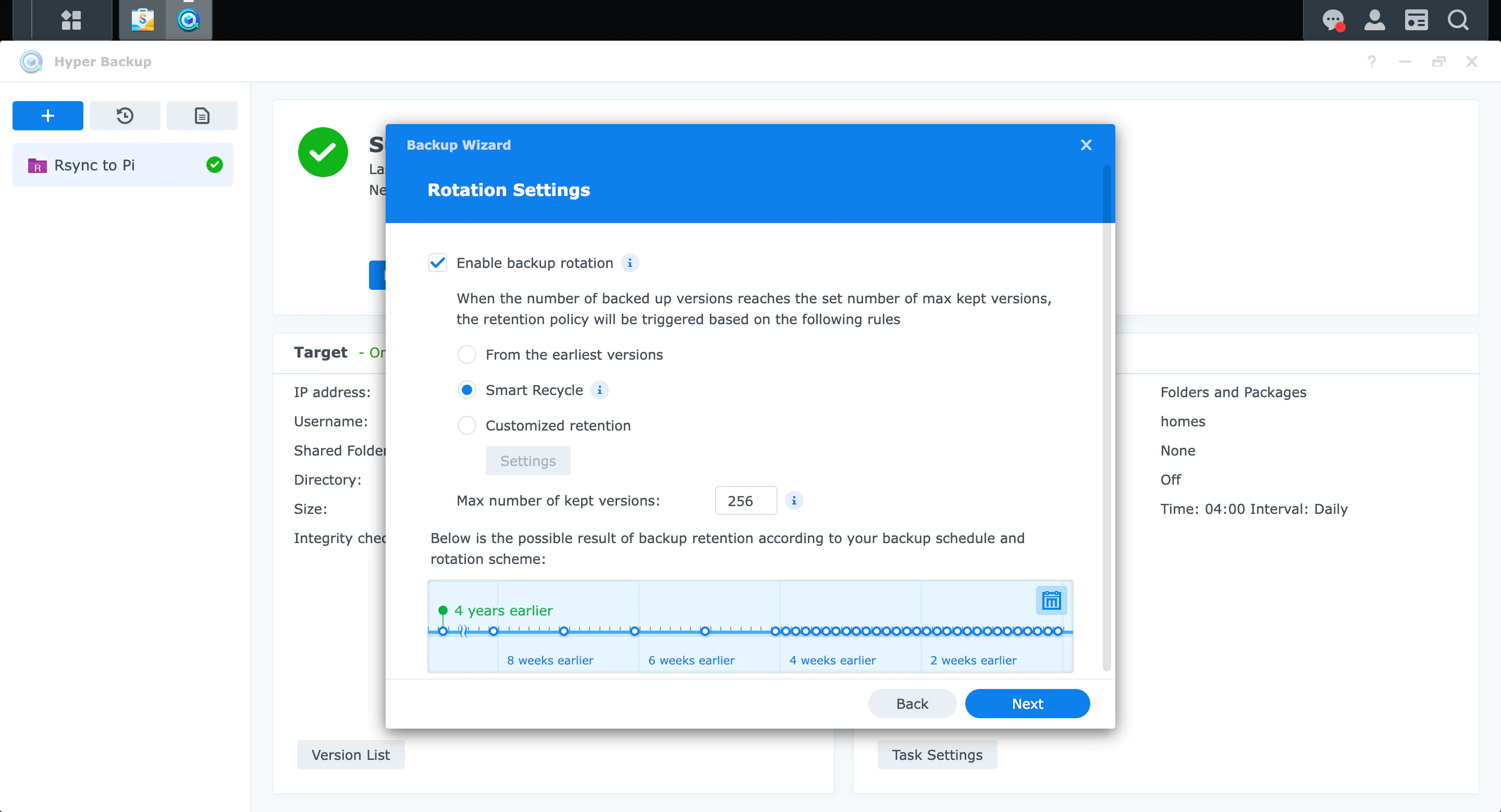Click the backup log/report icon
The image size is (1501, 812).
click(201, 115)
